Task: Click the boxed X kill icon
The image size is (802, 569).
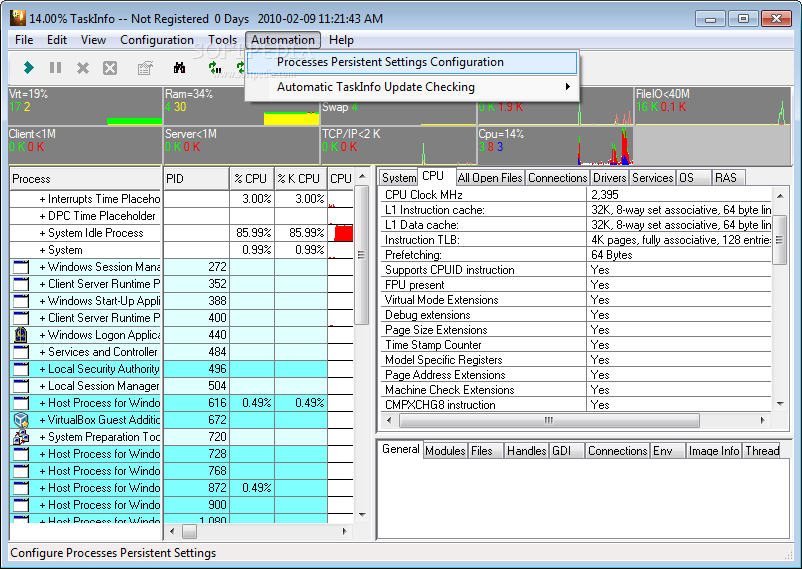Action: click(110, 68)
